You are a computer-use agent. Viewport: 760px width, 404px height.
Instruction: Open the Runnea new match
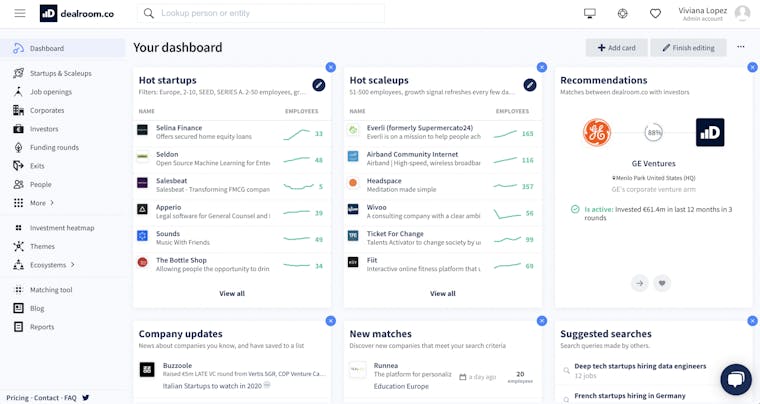click(x=443, y=376)
